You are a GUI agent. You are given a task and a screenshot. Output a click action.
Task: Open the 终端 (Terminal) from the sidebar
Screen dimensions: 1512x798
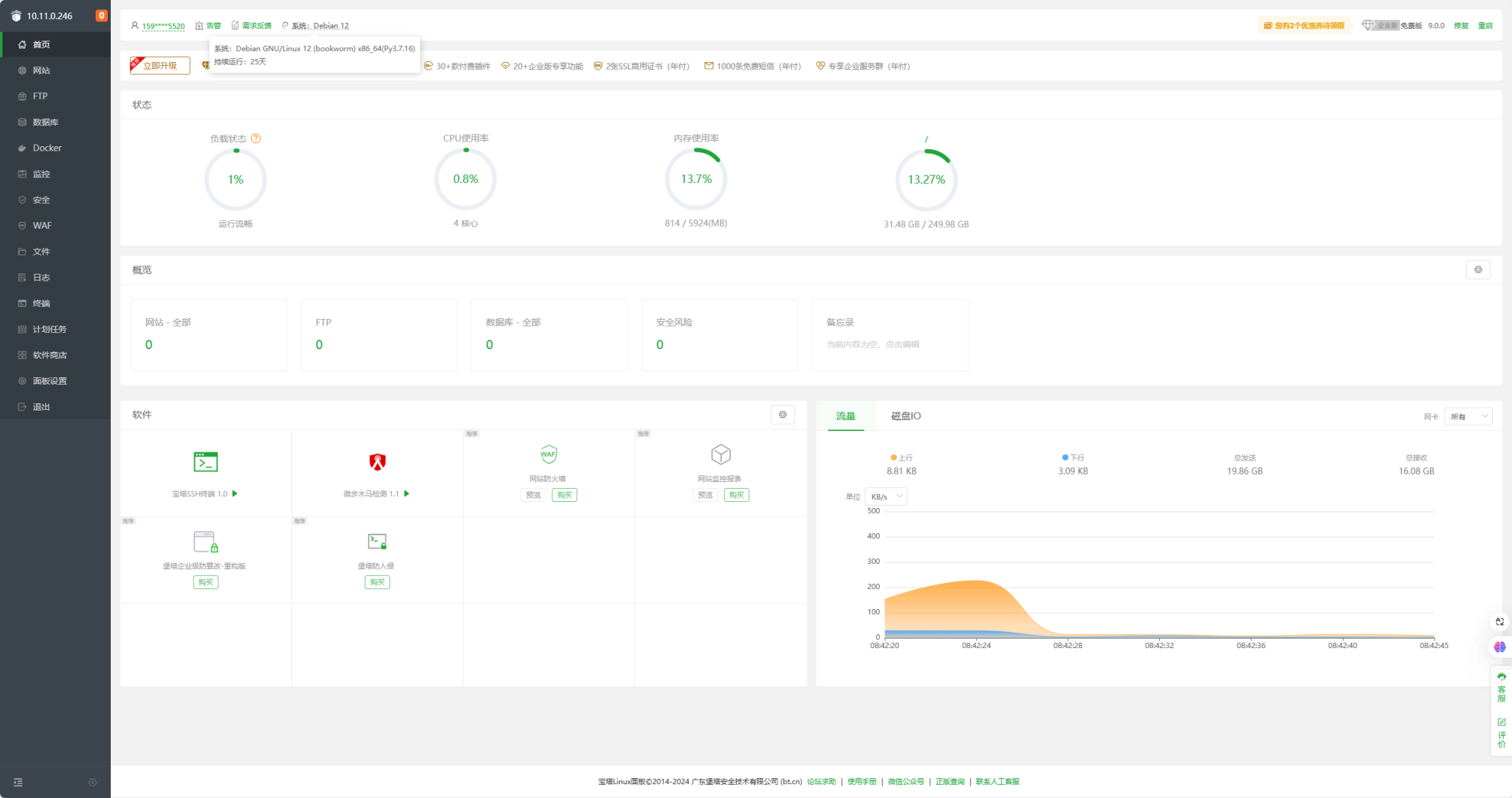41,303
